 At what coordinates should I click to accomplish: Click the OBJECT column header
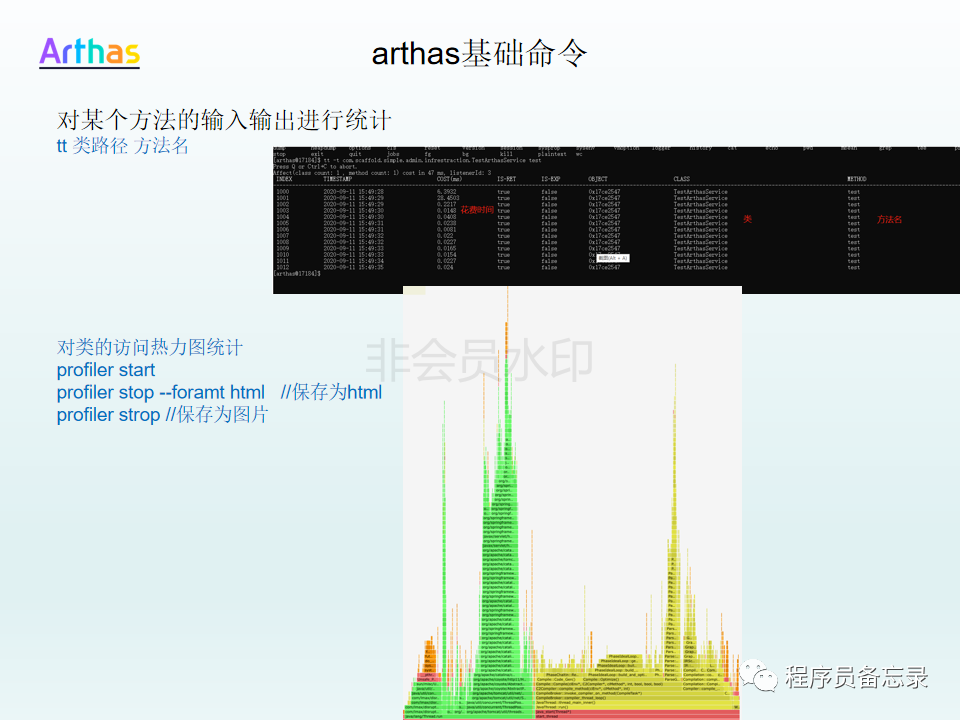[598, 179]
